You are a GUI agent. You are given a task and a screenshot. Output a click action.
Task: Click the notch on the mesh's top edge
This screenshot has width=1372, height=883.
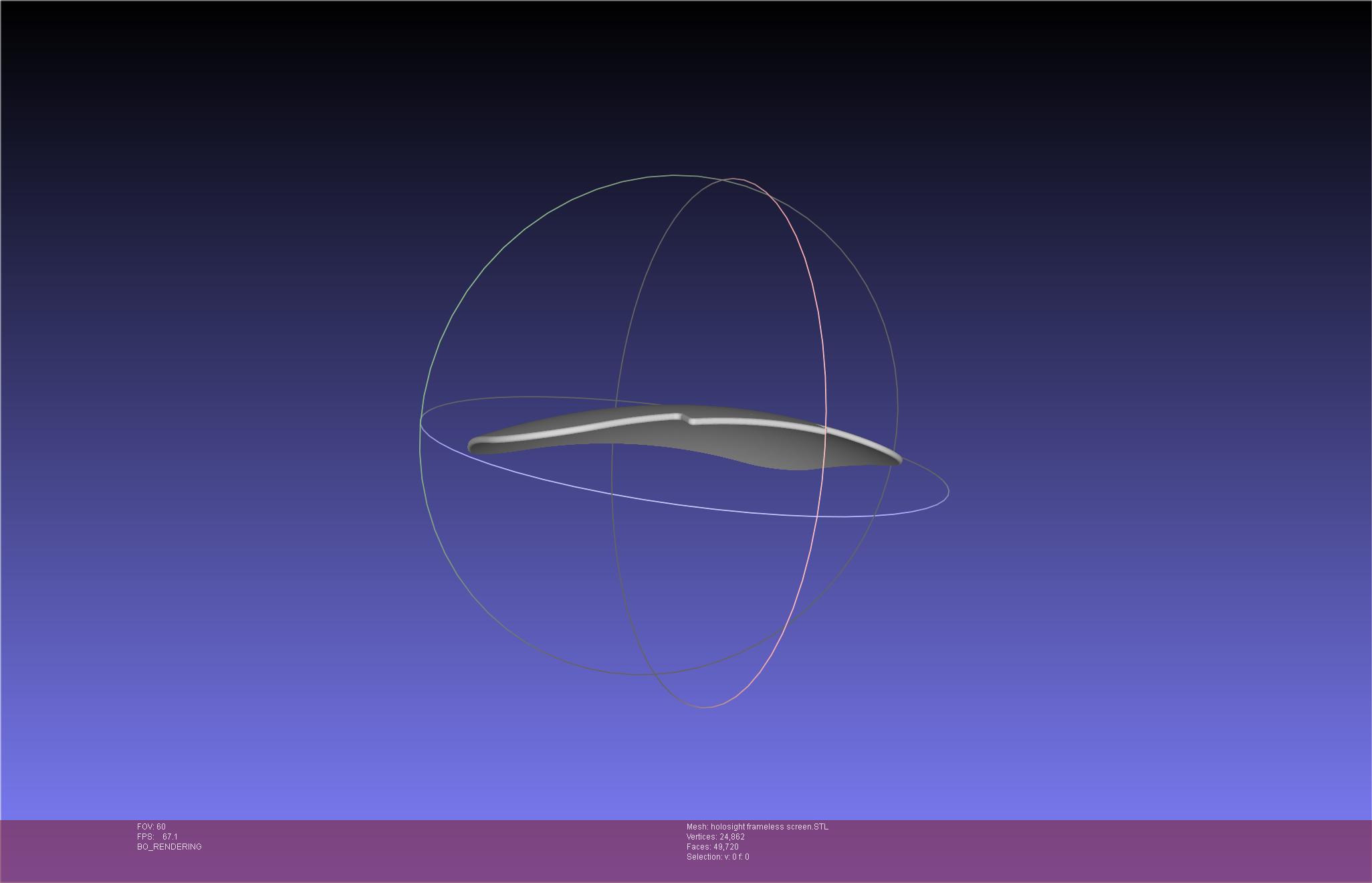pyautogui.click(x=686, y=419)
